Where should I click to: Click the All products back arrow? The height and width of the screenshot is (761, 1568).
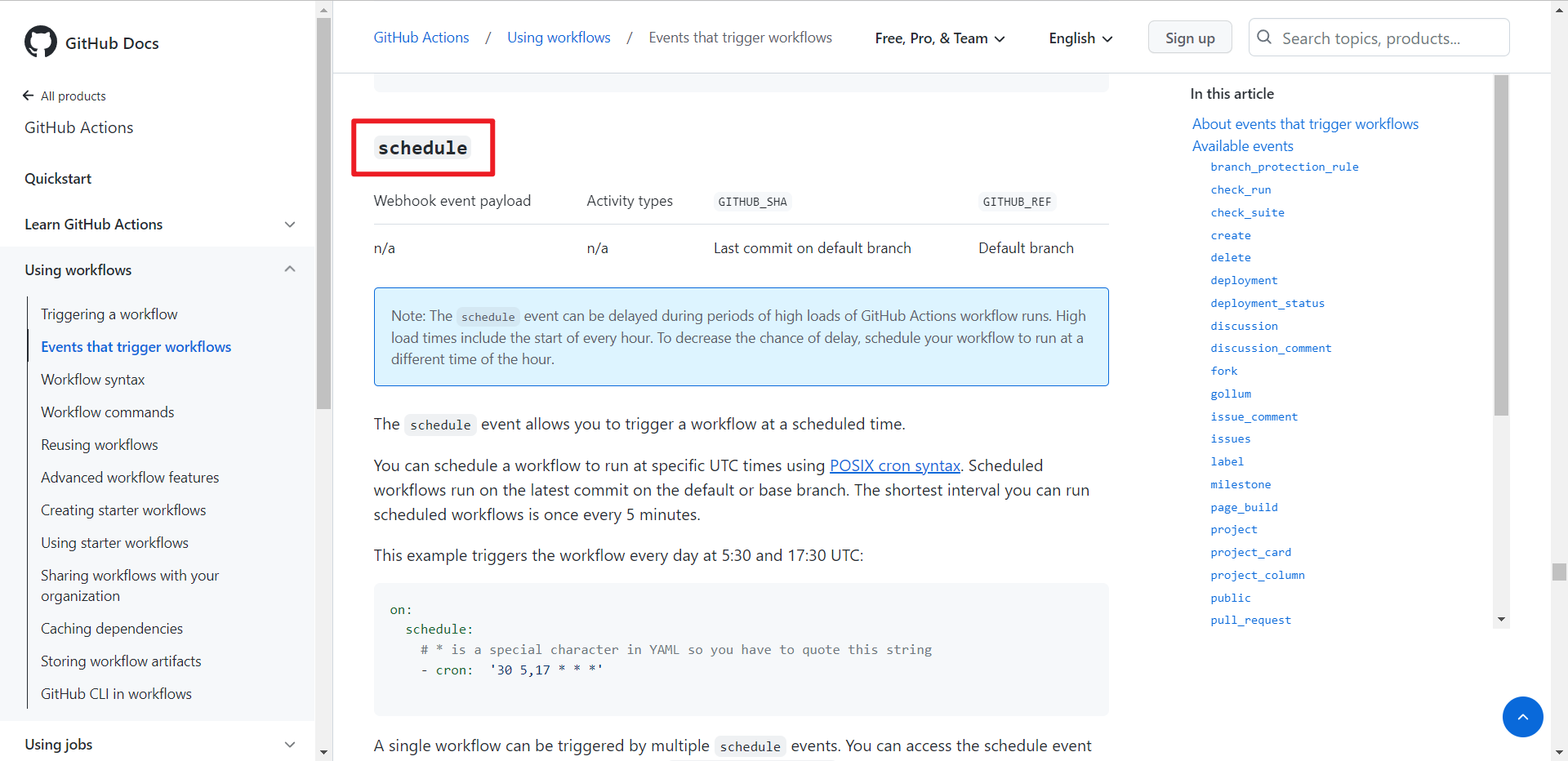tap(29, 96)
